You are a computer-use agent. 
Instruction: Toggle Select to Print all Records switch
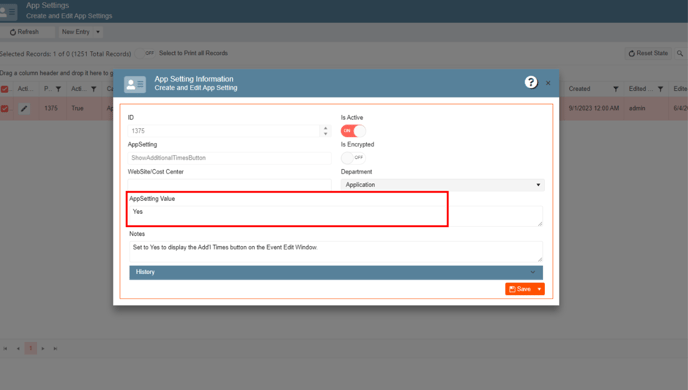coord(145,53)
